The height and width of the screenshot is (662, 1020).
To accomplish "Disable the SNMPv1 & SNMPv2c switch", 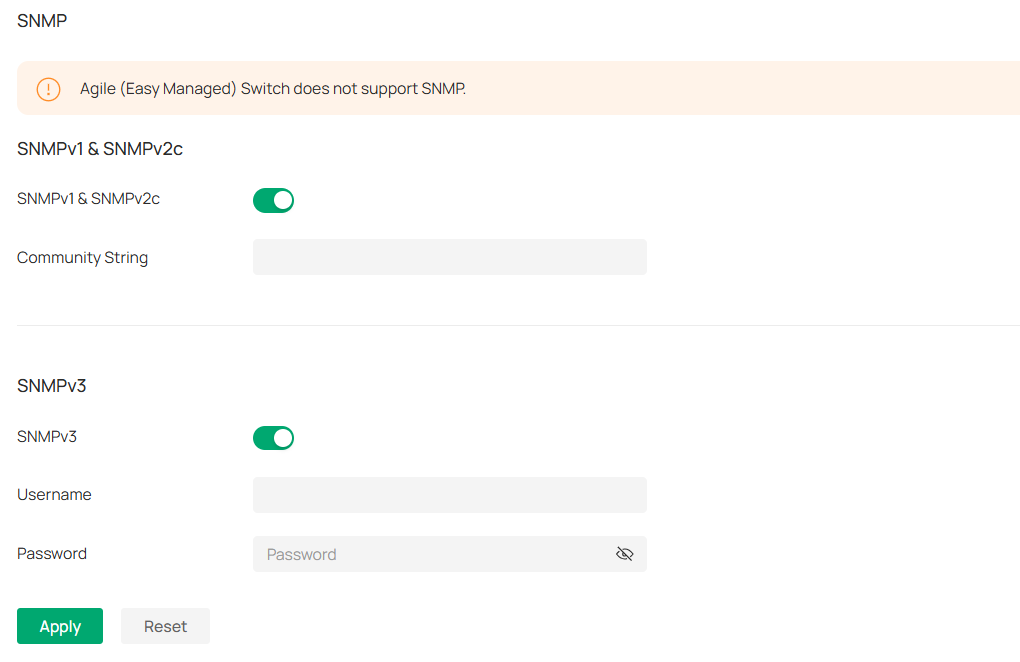I will click(273, 200).
